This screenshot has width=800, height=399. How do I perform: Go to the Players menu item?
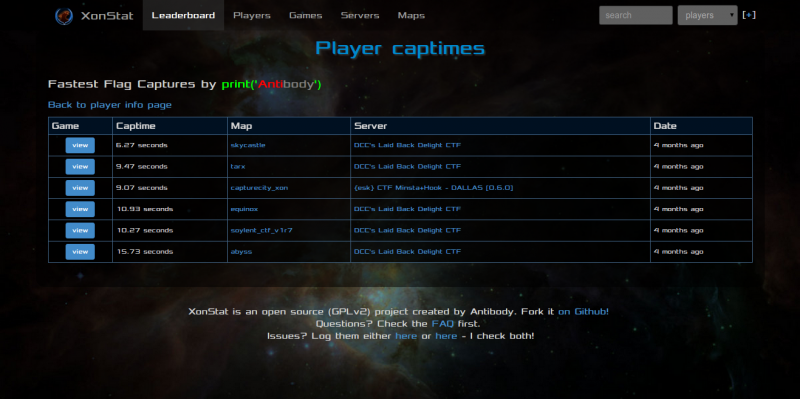(x=252, y=15)
